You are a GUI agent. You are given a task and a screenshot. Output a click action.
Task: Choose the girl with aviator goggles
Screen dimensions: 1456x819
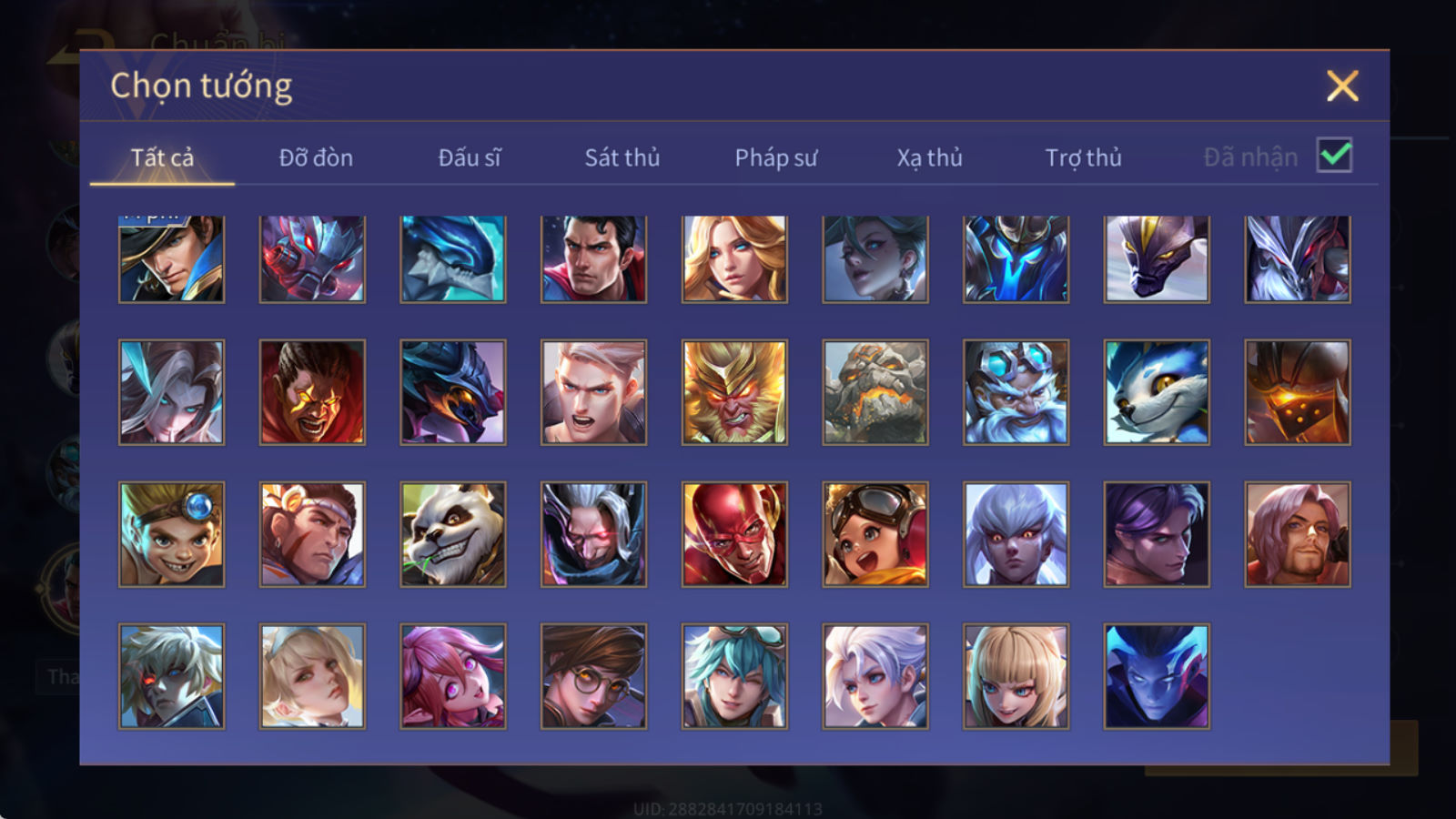(875, 534)
